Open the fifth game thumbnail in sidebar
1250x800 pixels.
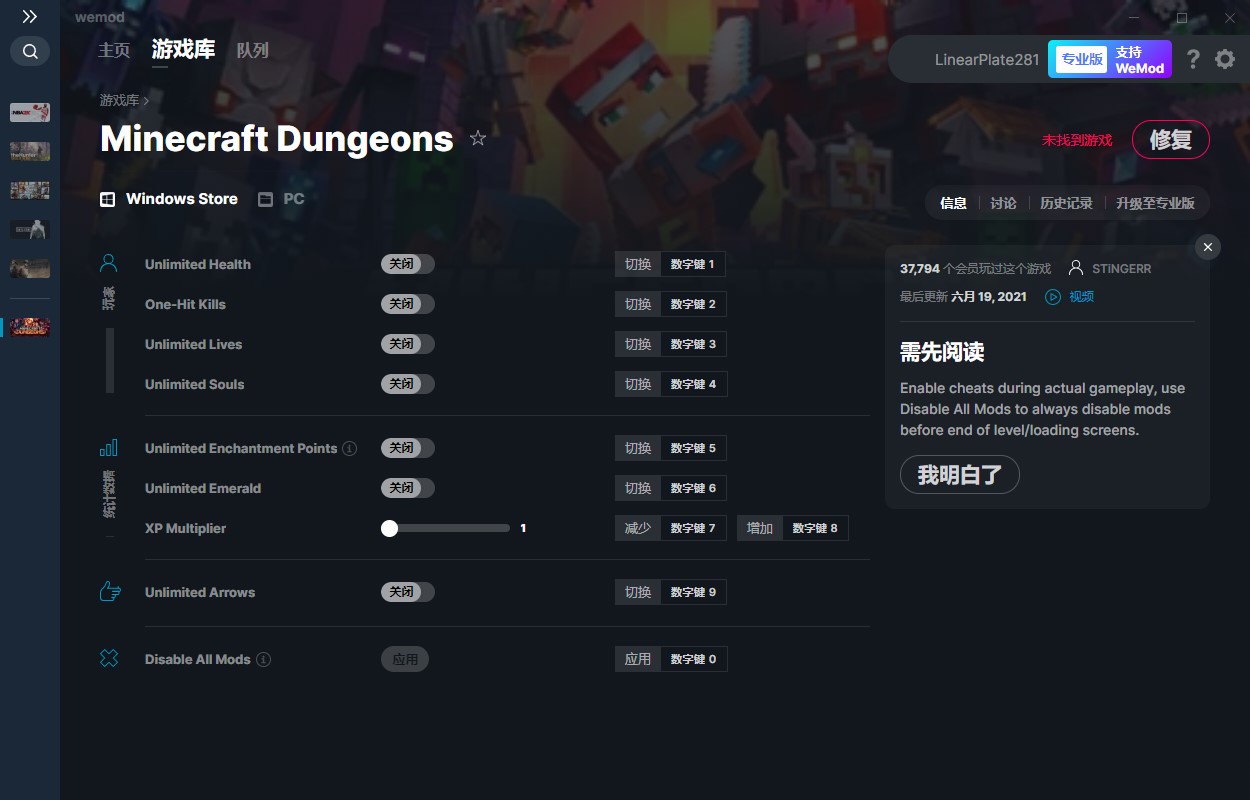click(x=30, y=268)
